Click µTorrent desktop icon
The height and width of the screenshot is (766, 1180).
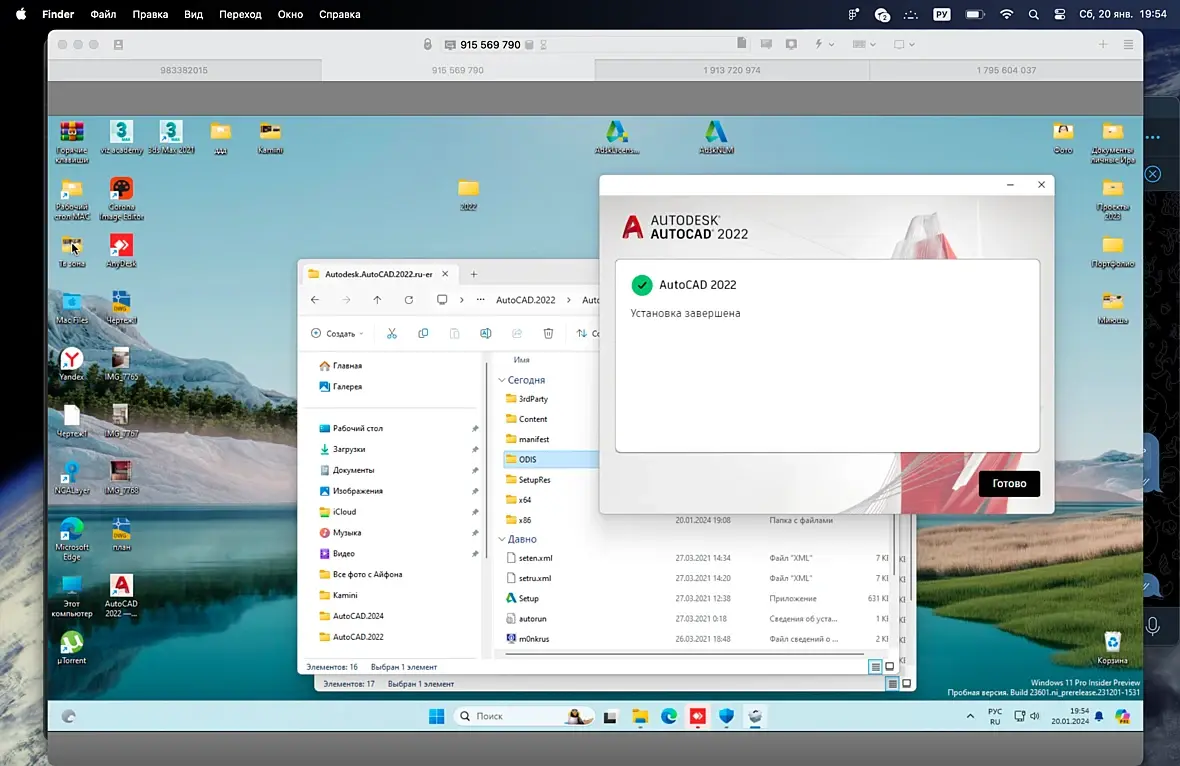[71, 647]
